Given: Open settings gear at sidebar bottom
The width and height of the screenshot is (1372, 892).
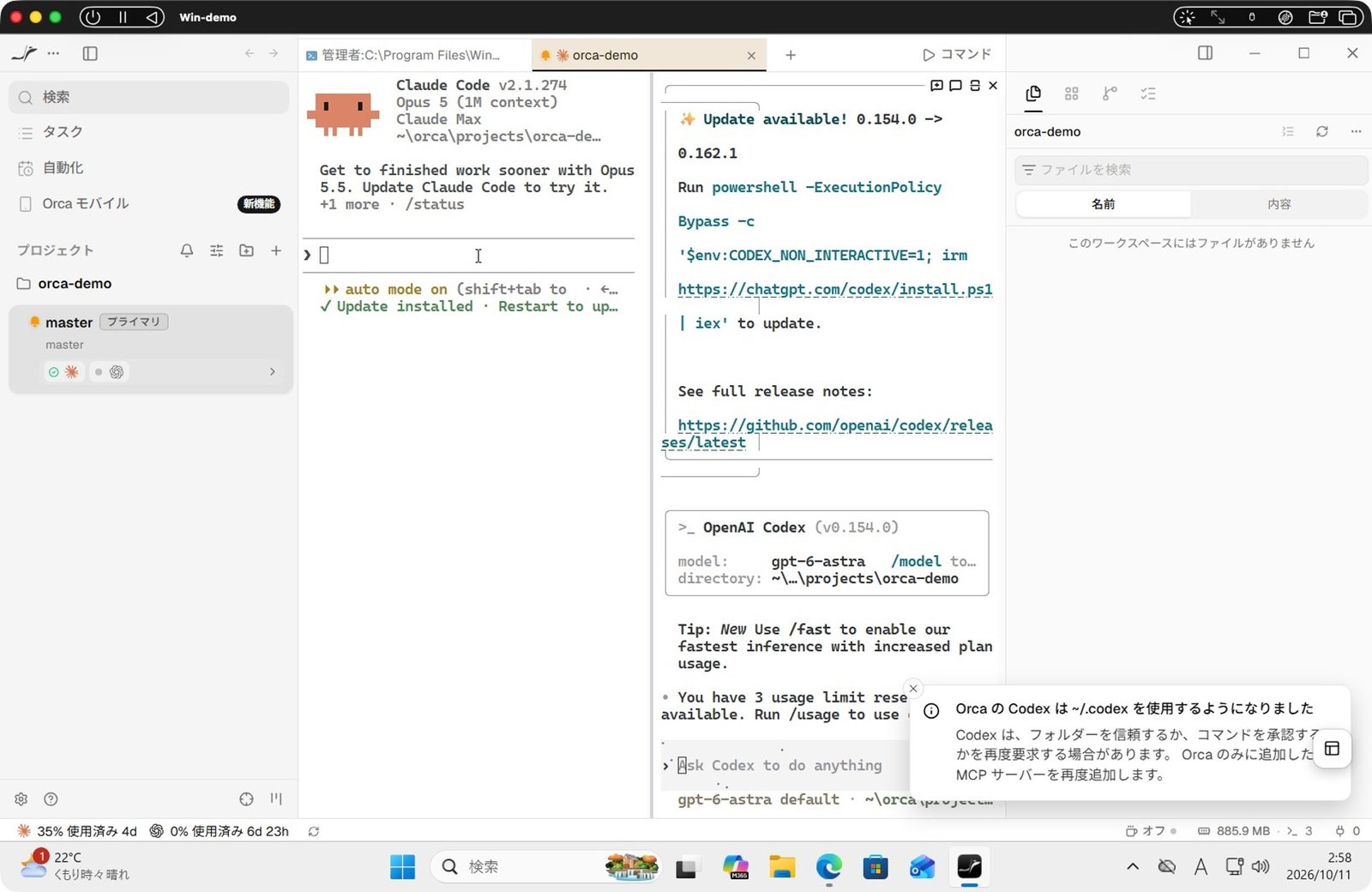Looking at the screenshot, I should point(21,799).
